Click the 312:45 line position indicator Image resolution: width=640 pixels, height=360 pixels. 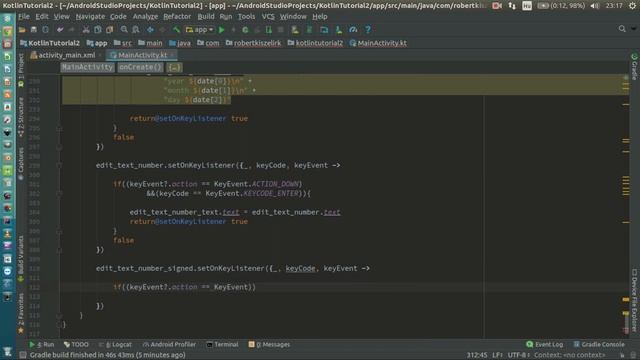[477, 355]
